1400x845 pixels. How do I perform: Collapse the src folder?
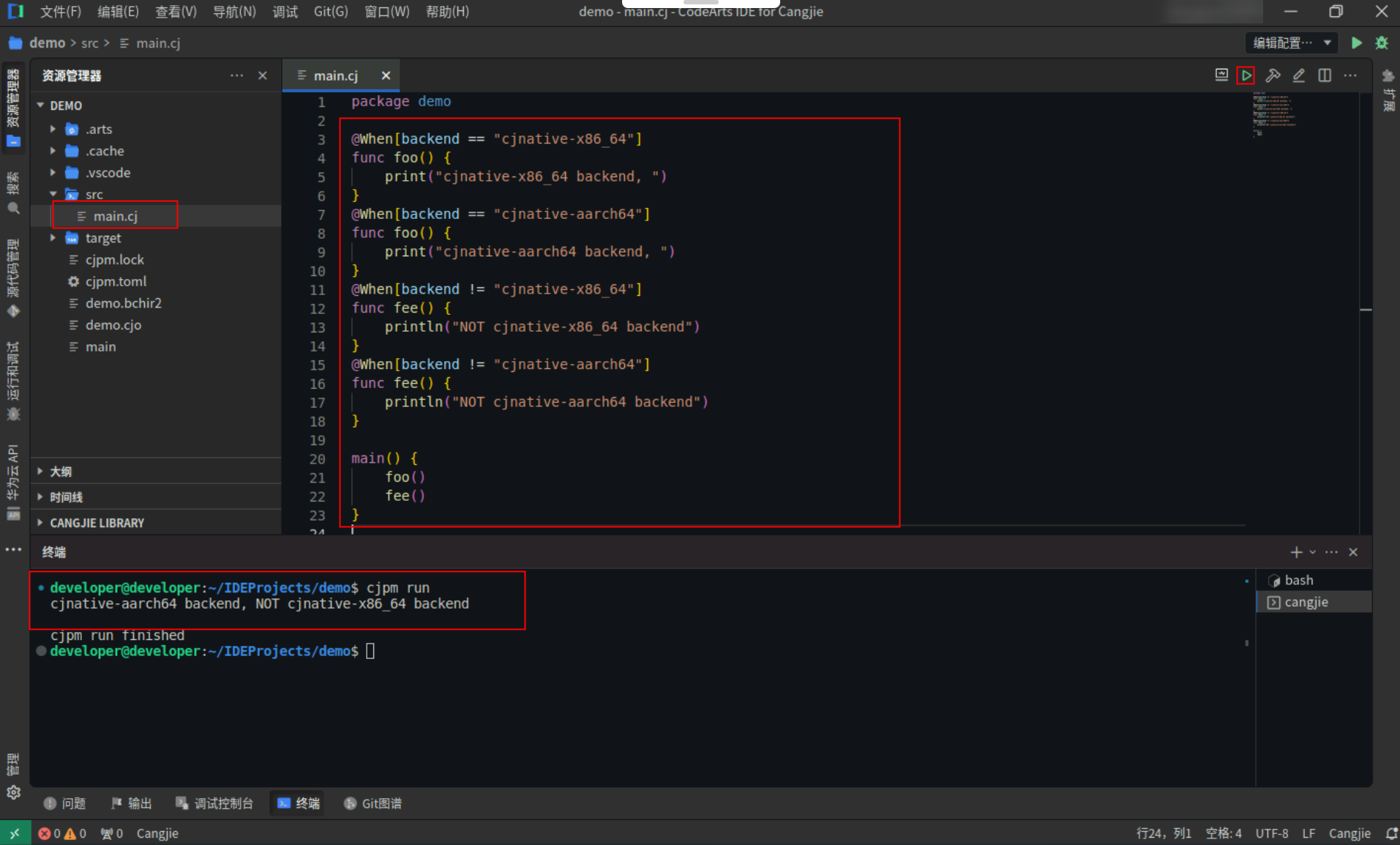[x=94, y=195]
